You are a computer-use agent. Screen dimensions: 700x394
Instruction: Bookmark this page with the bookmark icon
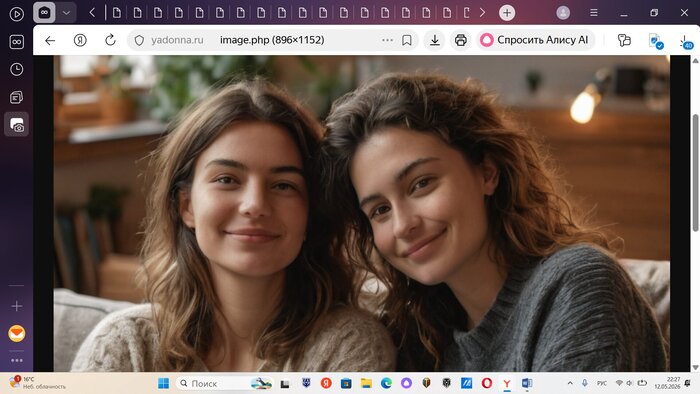click(407, 40)
